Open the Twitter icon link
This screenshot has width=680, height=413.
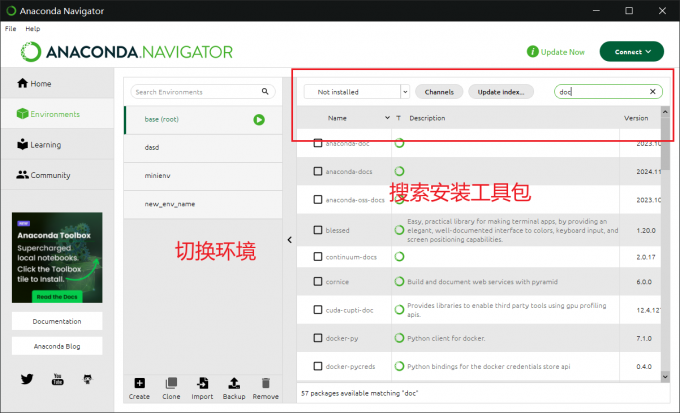pyautogui.click(x=27, y=379)
